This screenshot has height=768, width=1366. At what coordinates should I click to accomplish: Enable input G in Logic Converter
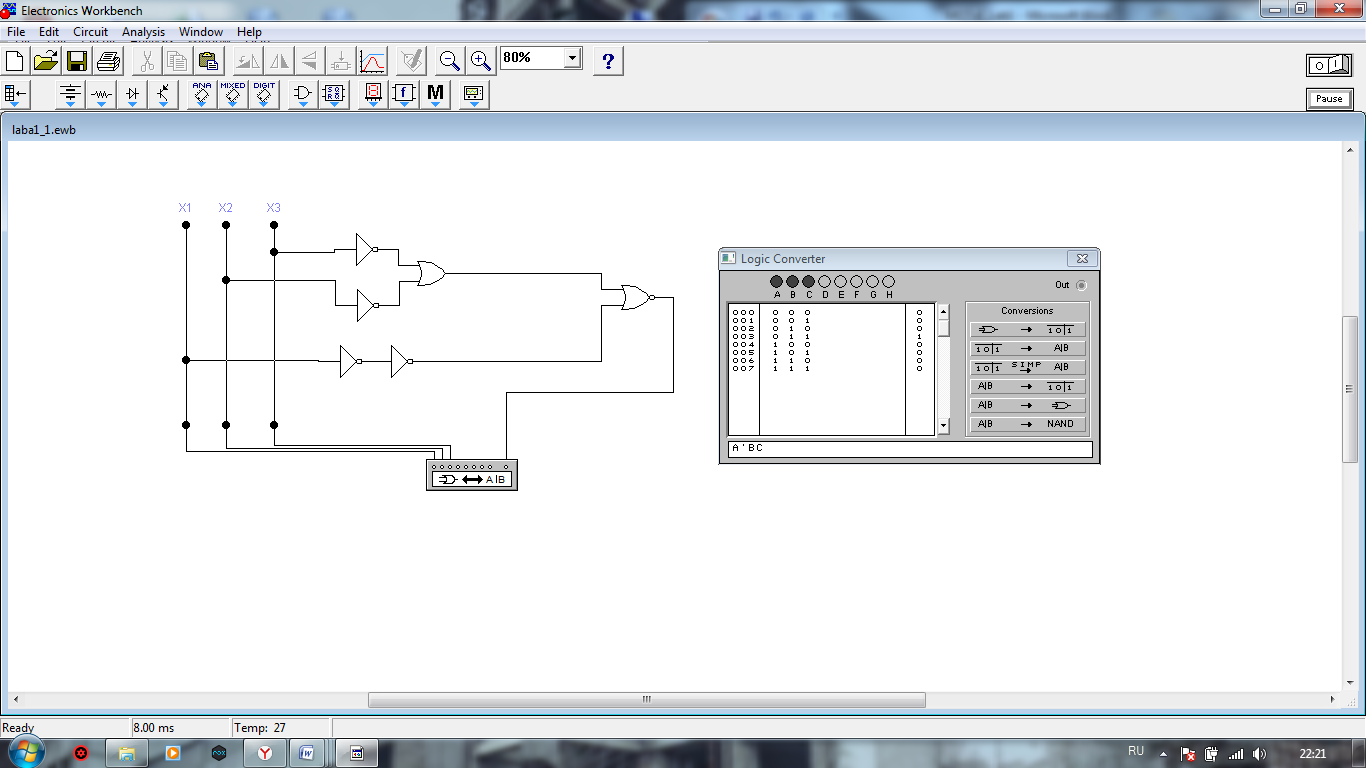(x=873, y=282)
